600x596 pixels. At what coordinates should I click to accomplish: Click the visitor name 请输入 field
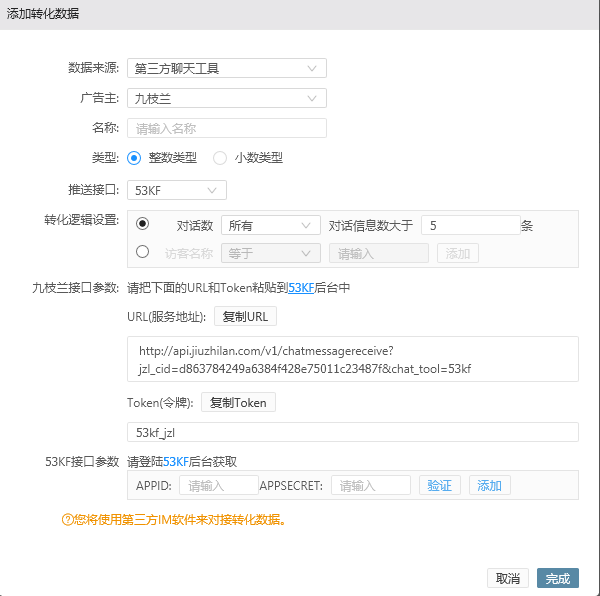click(379, 253)
